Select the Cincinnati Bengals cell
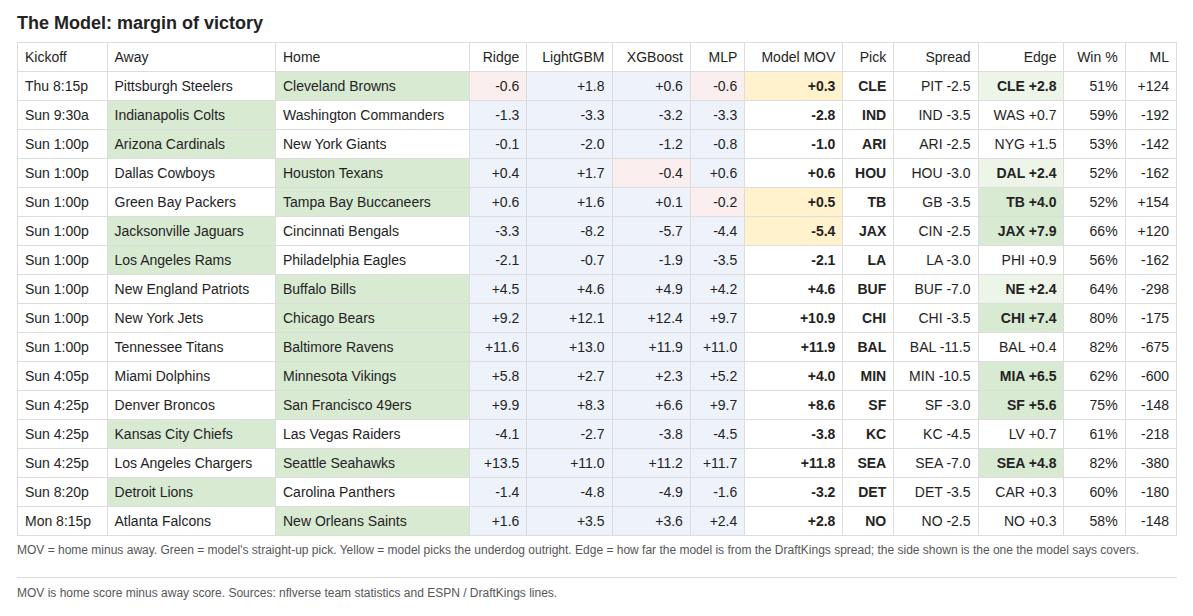This screenshot has height=616, width=1193. click(372, 231)
